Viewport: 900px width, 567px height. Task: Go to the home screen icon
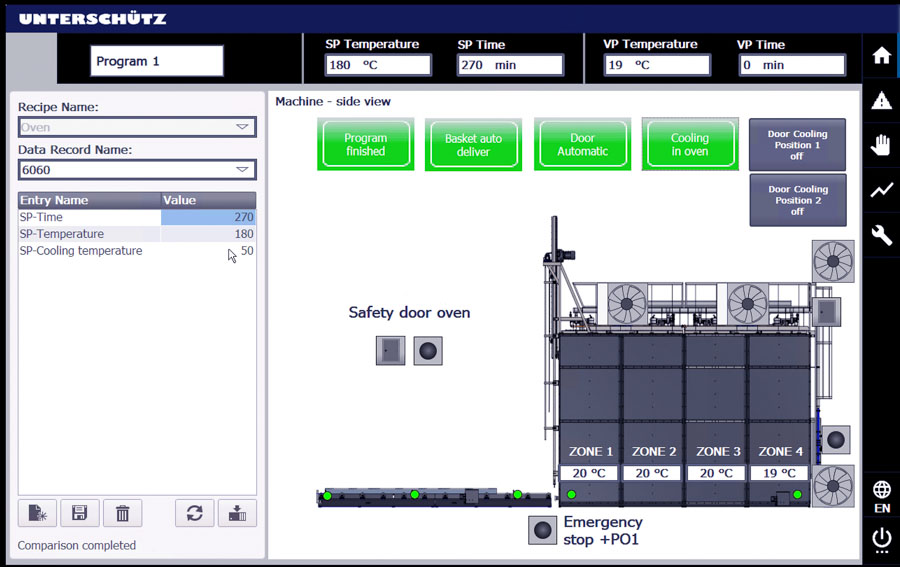click(x=881, y=56)
